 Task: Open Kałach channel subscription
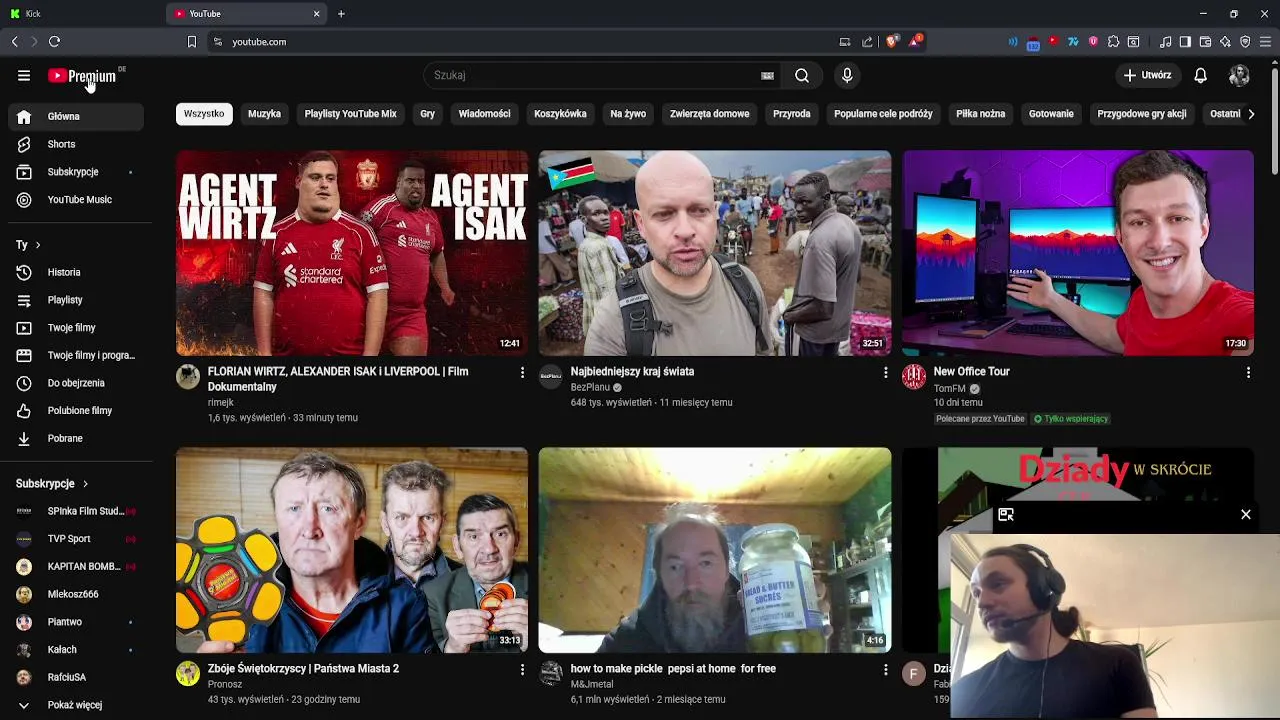pos(76,650)
